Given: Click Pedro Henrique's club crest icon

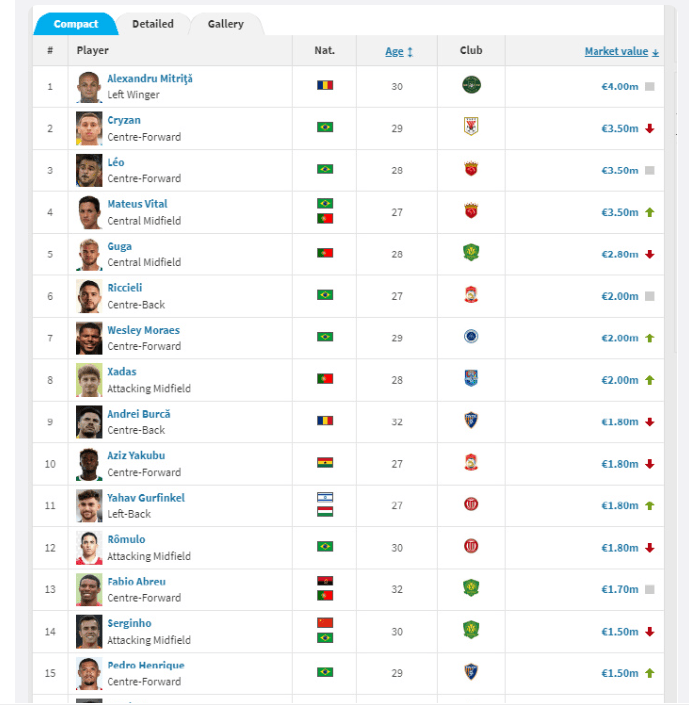Looking at the screenshot, I should [471, 672].
